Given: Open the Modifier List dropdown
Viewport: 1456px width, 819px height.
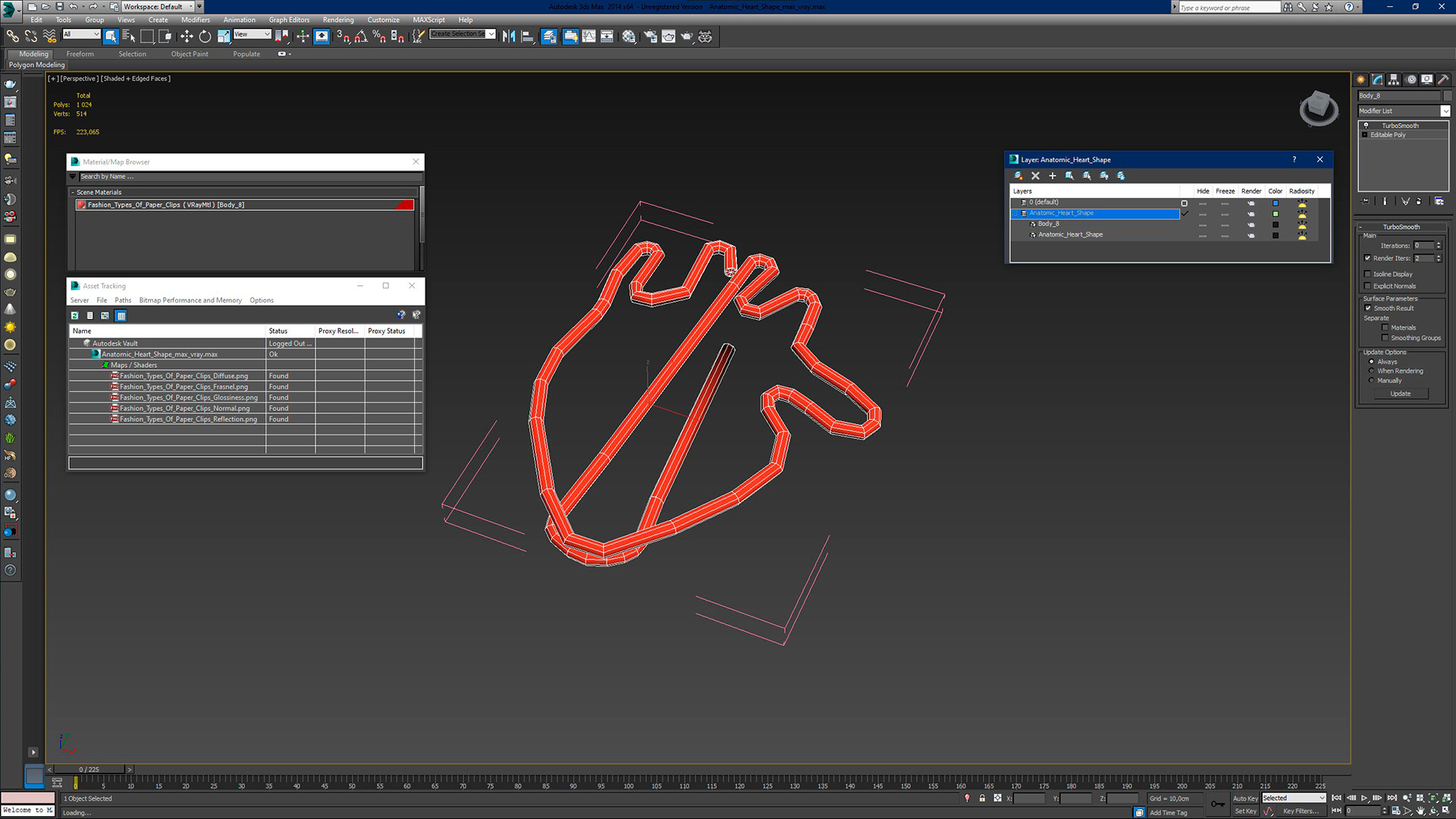Looking at the screenshot, I should (x=1445, y=111).
